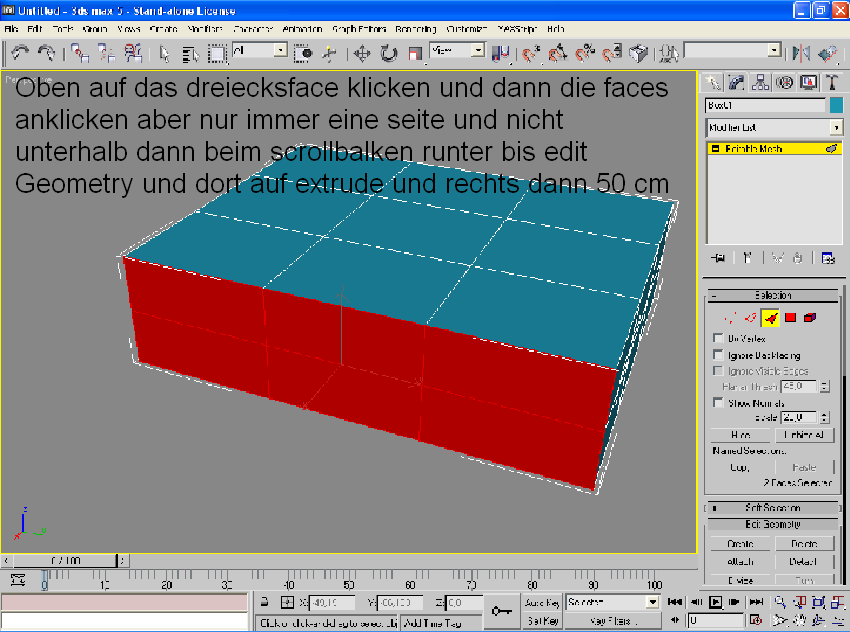The image size is (850, 632).
Task: Toggle the Show Normals checkbox
Action: point(718,402)
